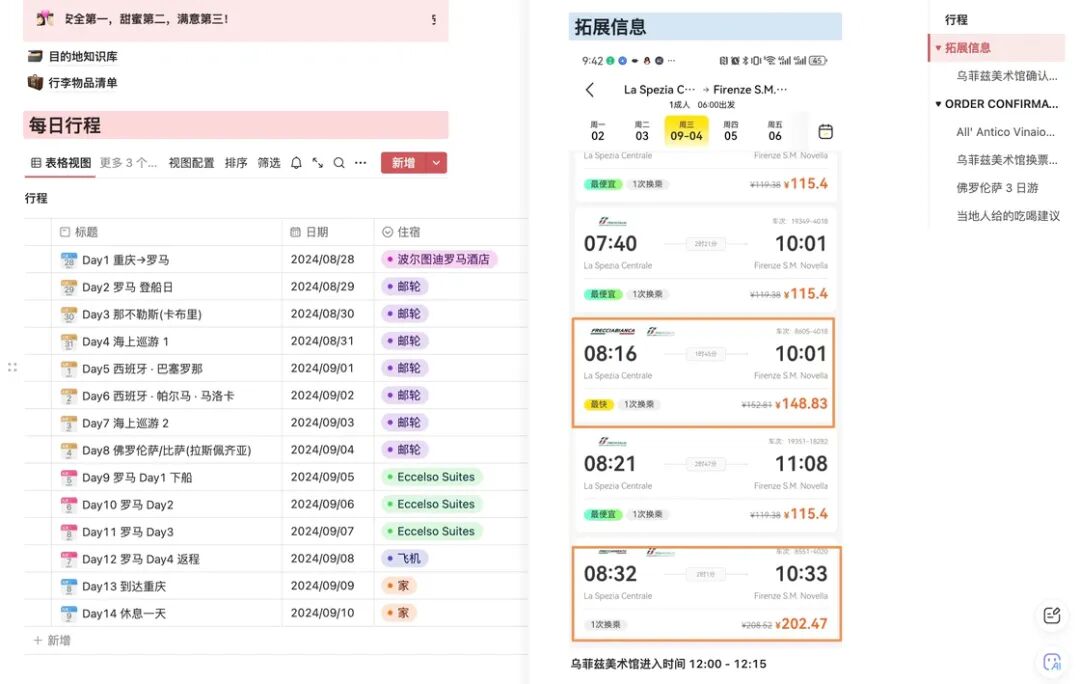Click the compose/edit icon at bottom right
Image resolution: width=1080 pixels, height=684 pixels.
[x=1051, y=615]
